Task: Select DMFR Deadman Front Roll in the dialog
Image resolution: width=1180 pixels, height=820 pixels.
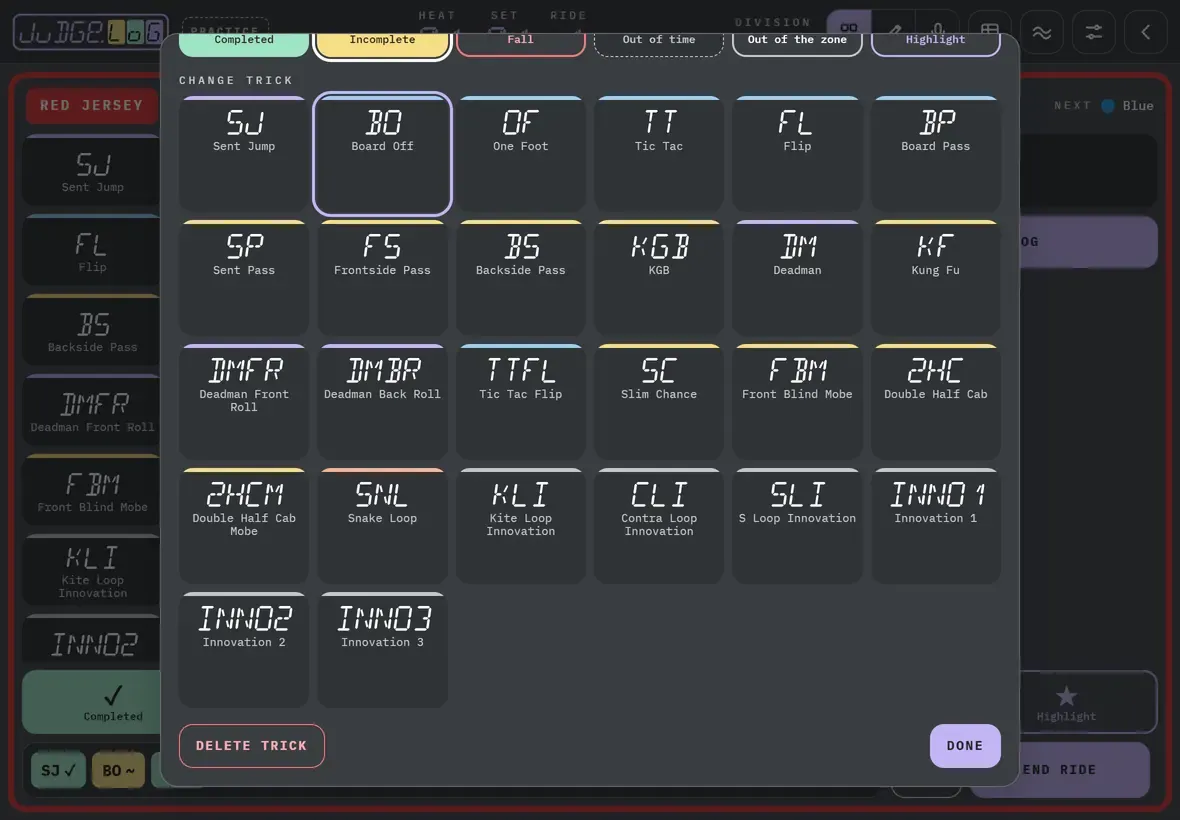Action: pos(244,402)
